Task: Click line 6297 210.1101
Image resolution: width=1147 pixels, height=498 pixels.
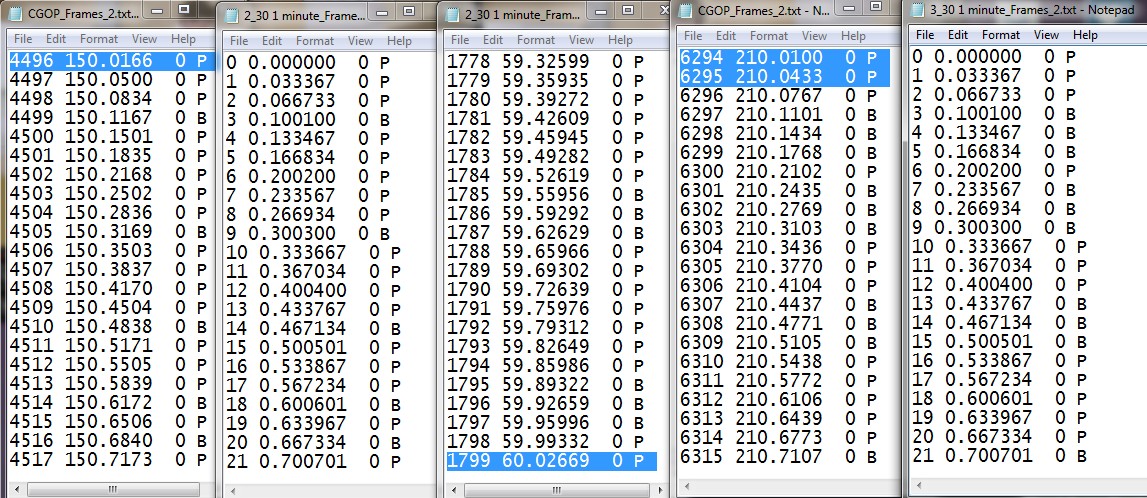Action: pos(779,115)
